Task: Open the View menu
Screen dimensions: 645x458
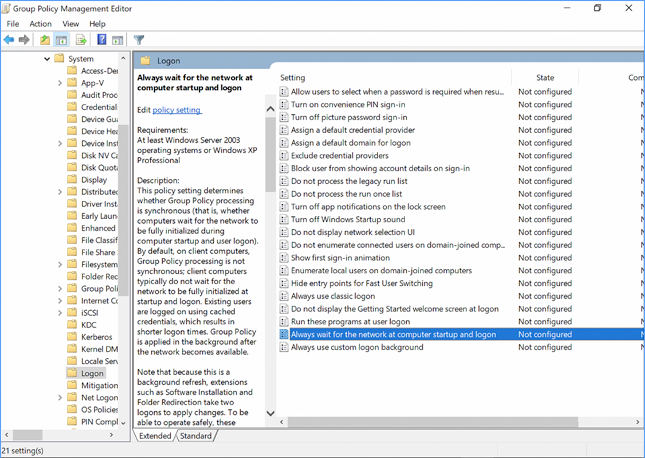Action: [71, 23]
